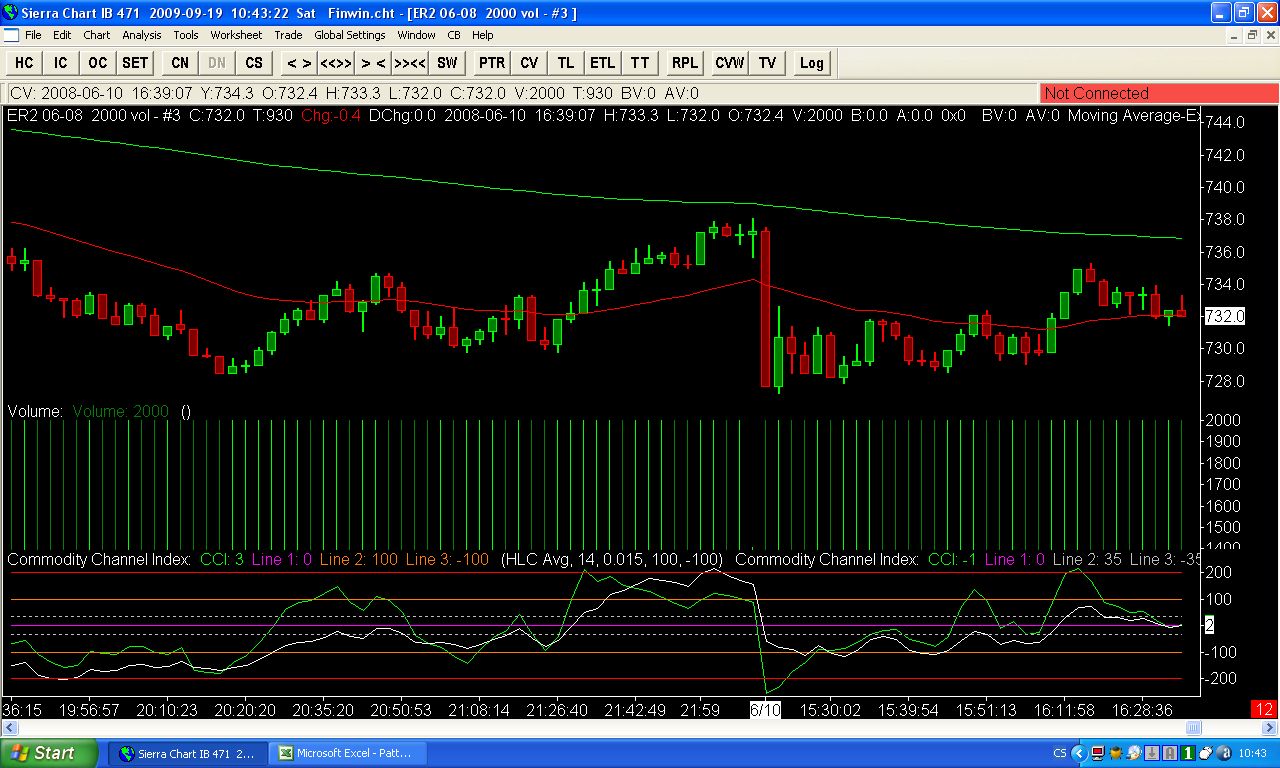Click the CN toolbar button

[x=180, y=63]
